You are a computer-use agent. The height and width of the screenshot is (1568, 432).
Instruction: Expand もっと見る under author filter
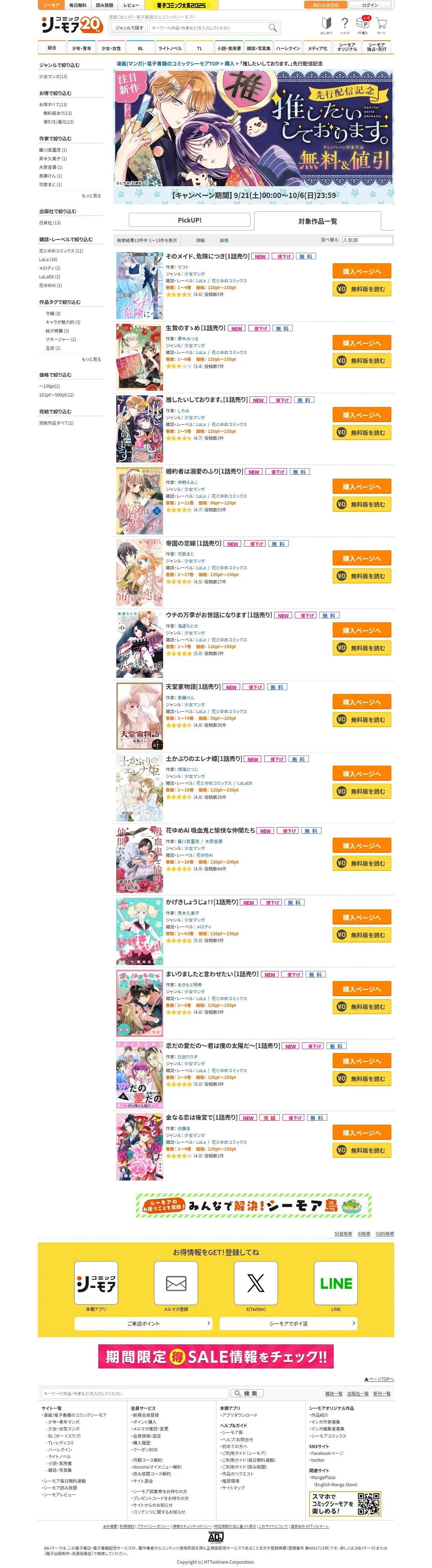point(91,196)
